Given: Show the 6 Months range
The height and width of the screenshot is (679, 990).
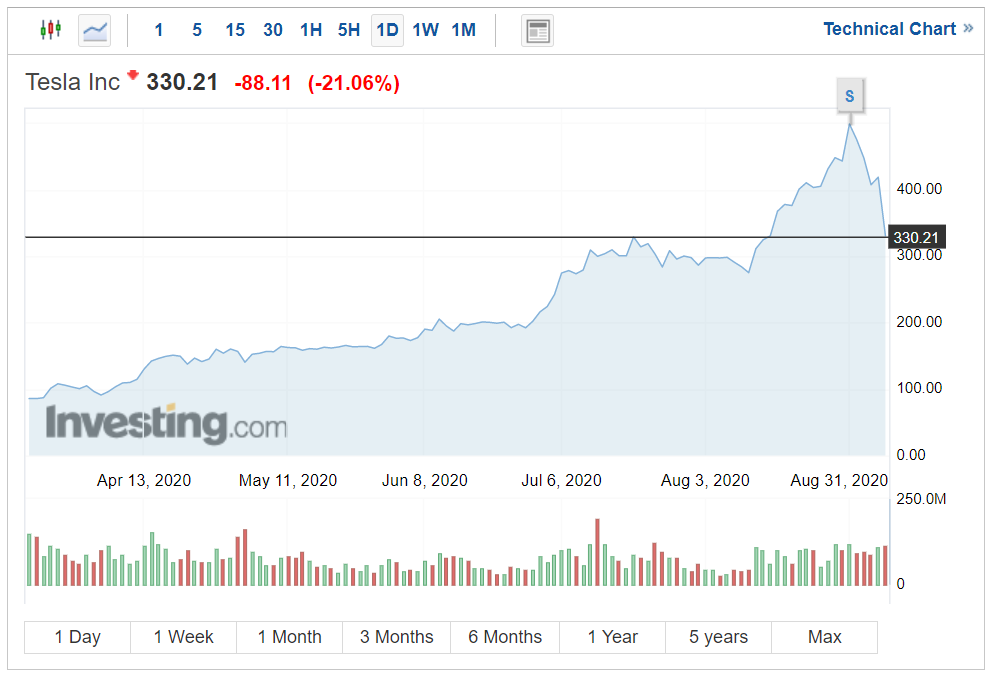Looking at the screenshot, I should (x=505, y=637).
